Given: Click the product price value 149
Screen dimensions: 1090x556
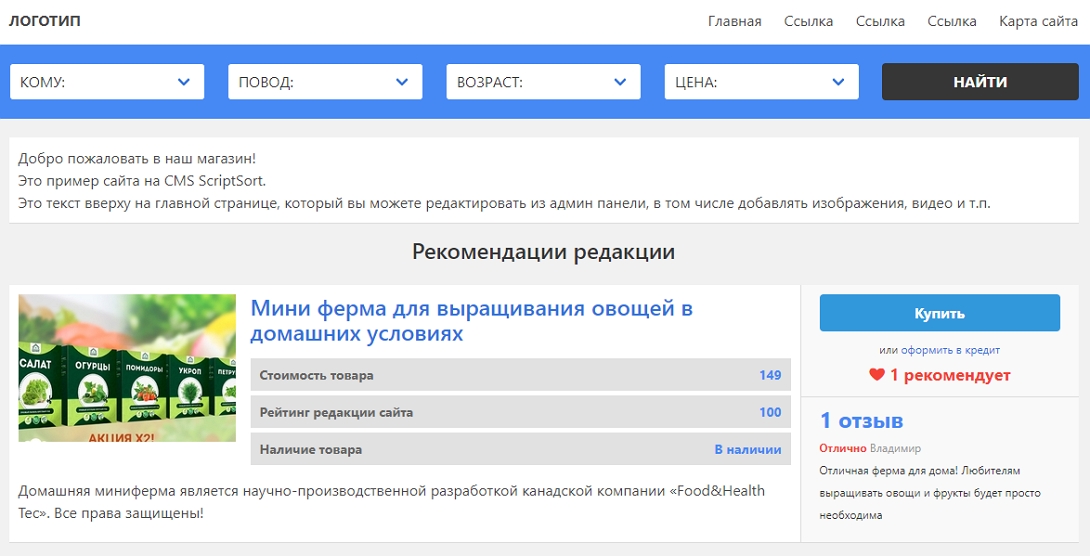Looking at the screenshot, I should (x=769, y=375).
